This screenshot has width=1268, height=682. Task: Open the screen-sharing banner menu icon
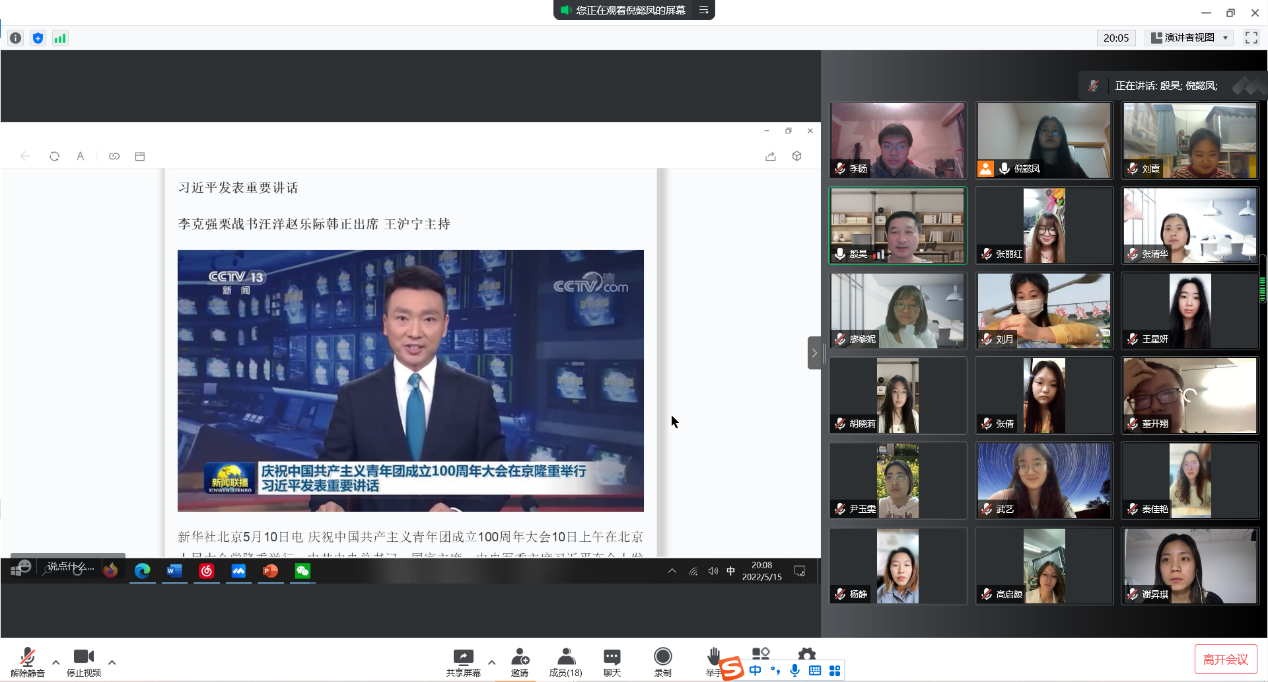tap(703, 10)
